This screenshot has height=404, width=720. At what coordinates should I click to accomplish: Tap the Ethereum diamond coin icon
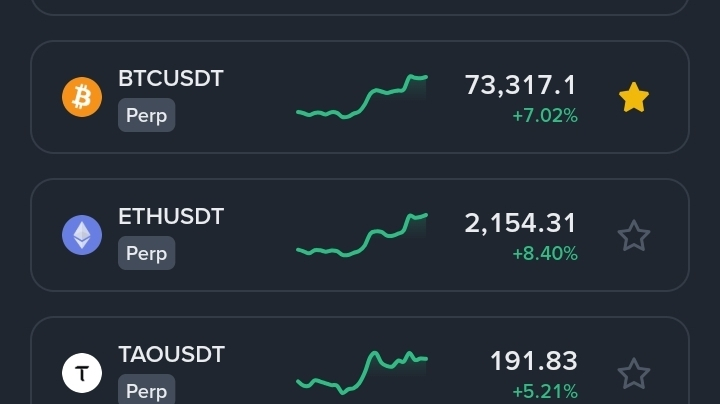point(82,235)
